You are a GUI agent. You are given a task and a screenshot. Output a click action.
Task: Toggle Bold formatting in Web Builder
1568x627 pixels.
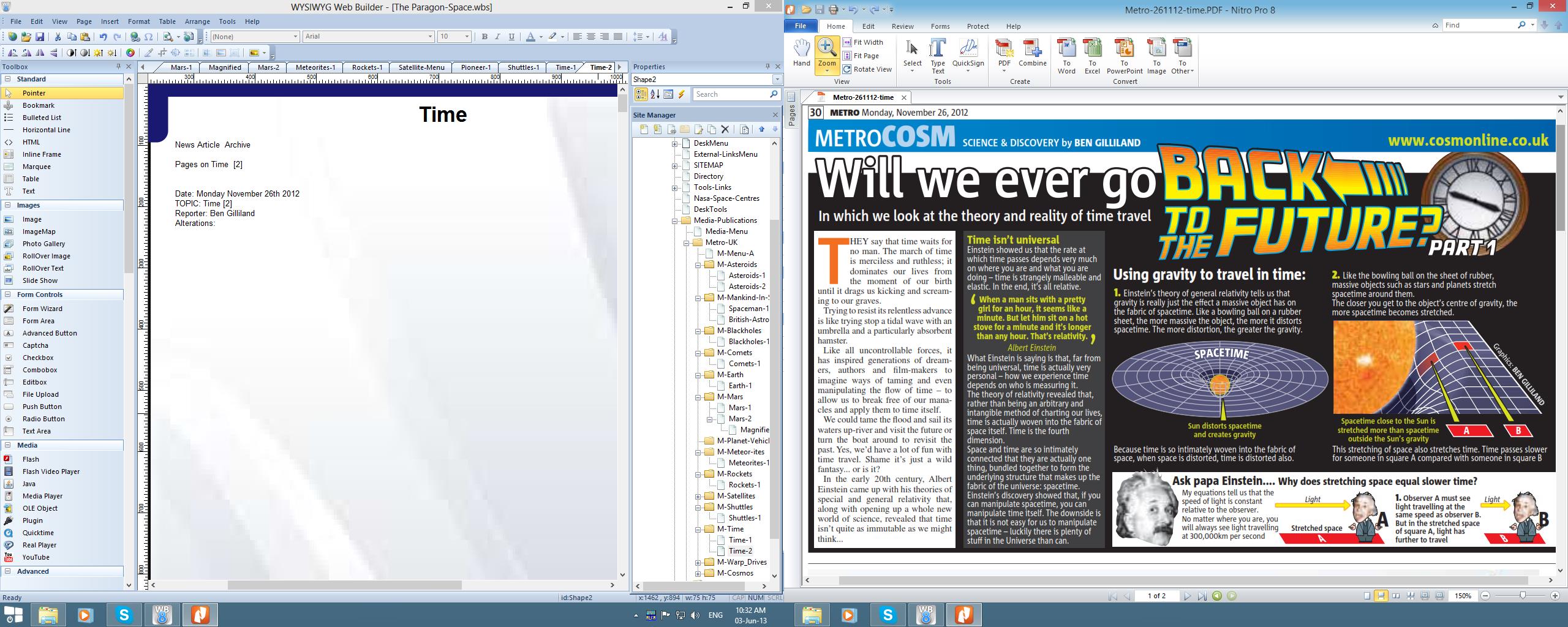point(484,37)
